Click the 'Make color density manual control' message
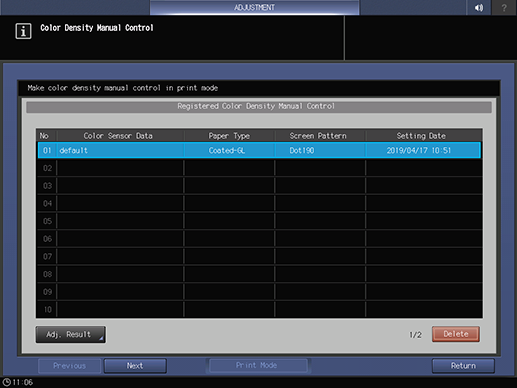The height and width of the screenshot is (388, 517). pos(123,88)
